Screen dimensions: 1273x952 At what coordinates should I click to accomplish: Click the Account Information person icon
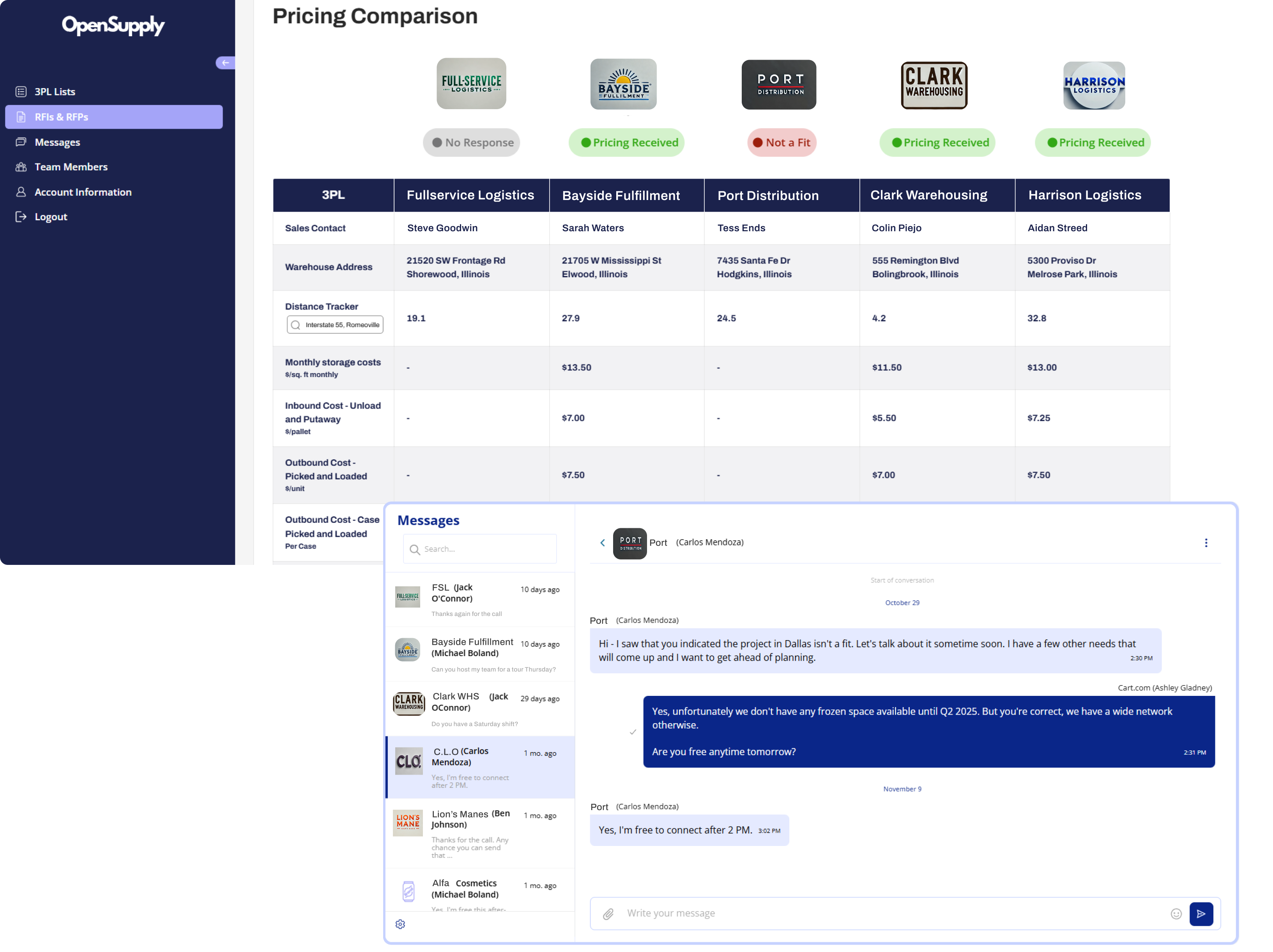[21, 192]
